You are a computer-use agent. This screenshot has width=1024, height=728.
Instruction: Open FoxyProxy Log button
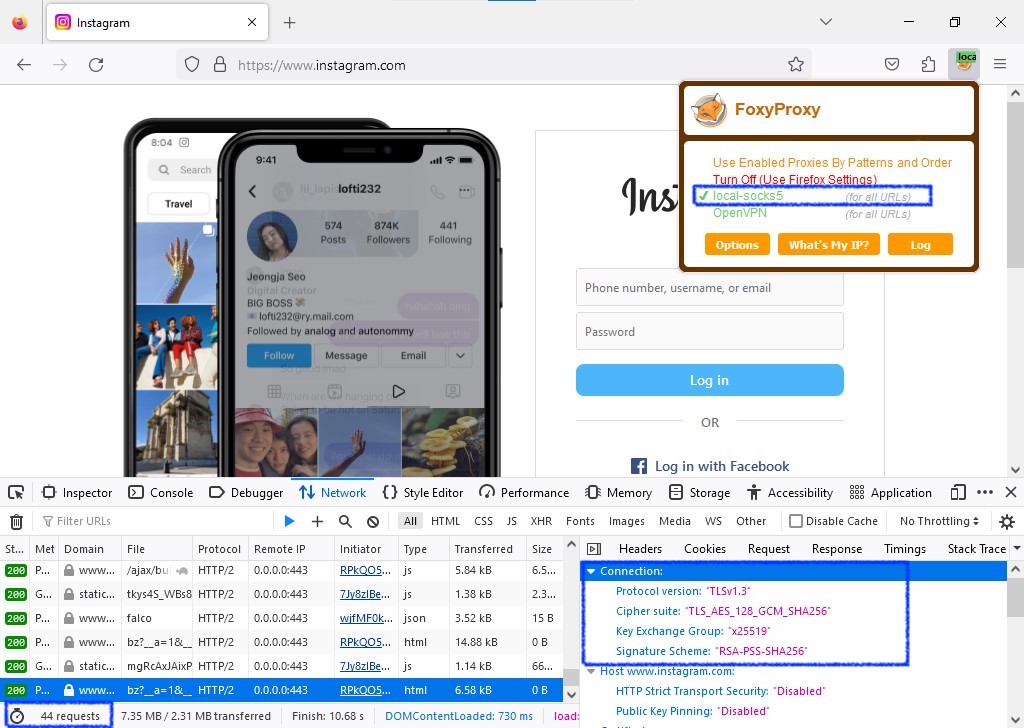tap(920, 245)
